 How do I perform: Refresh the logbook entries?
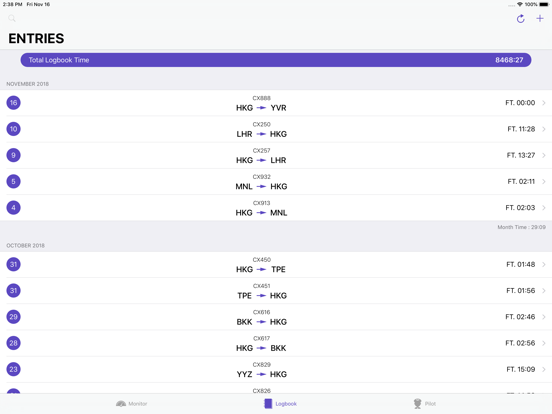coord(521,19)
